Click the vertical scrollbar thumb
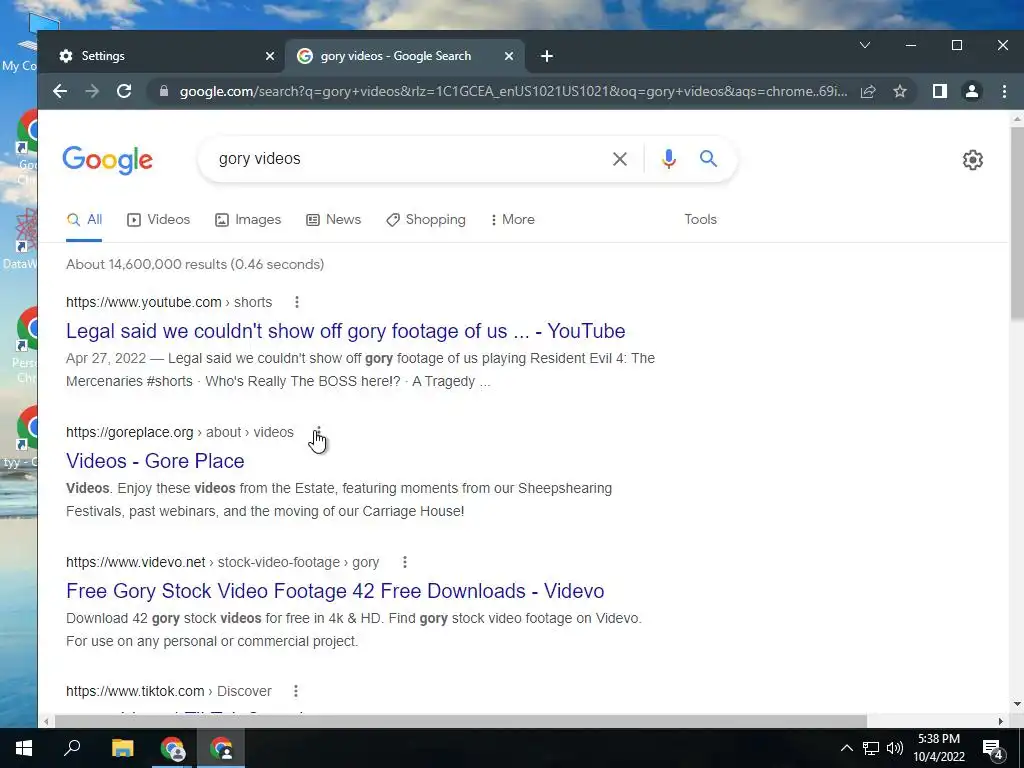 (1017, 222)
